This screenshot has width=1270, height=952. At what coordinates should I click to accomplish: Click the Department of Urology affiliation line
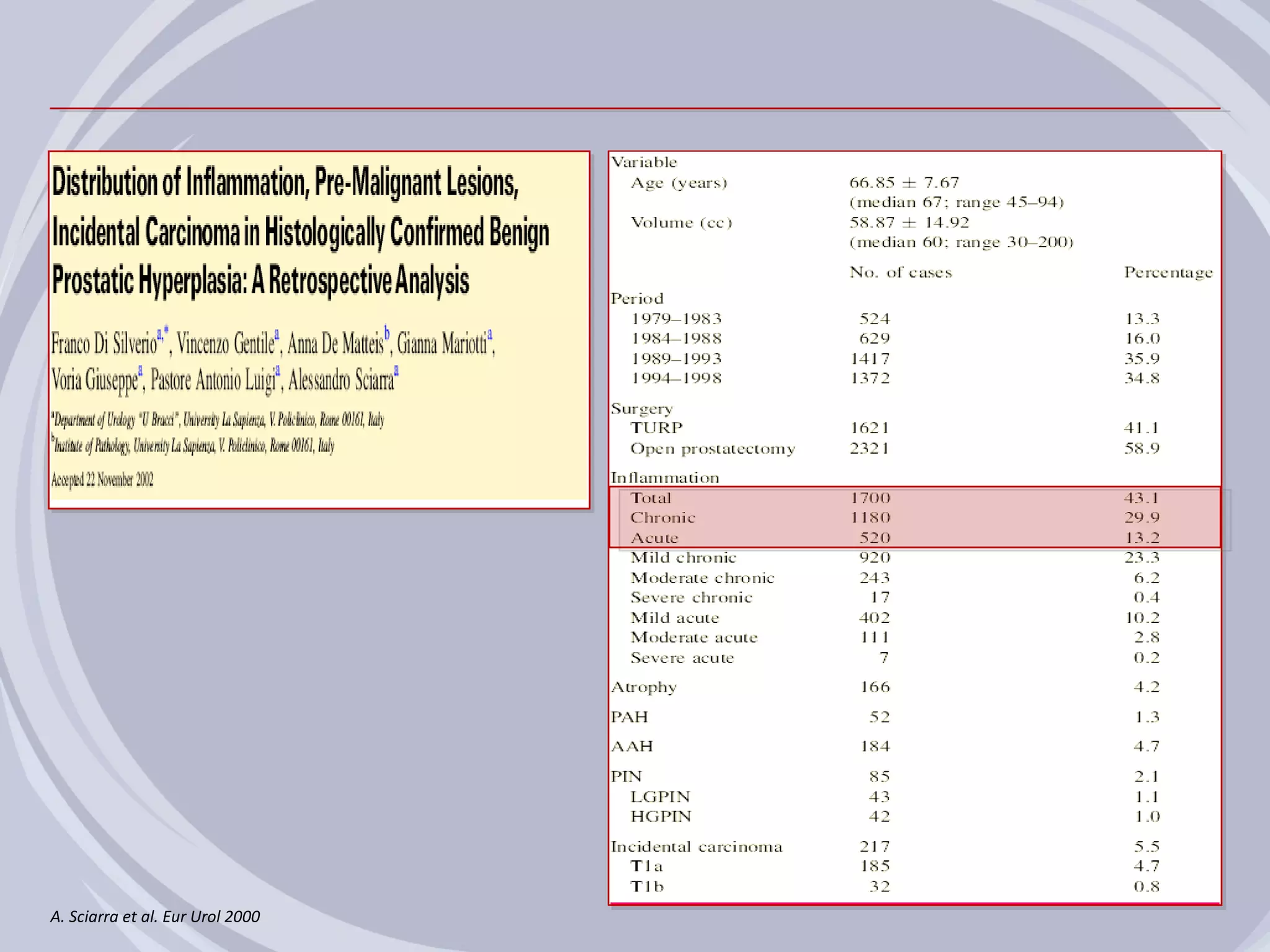click(x=218, y=420)
